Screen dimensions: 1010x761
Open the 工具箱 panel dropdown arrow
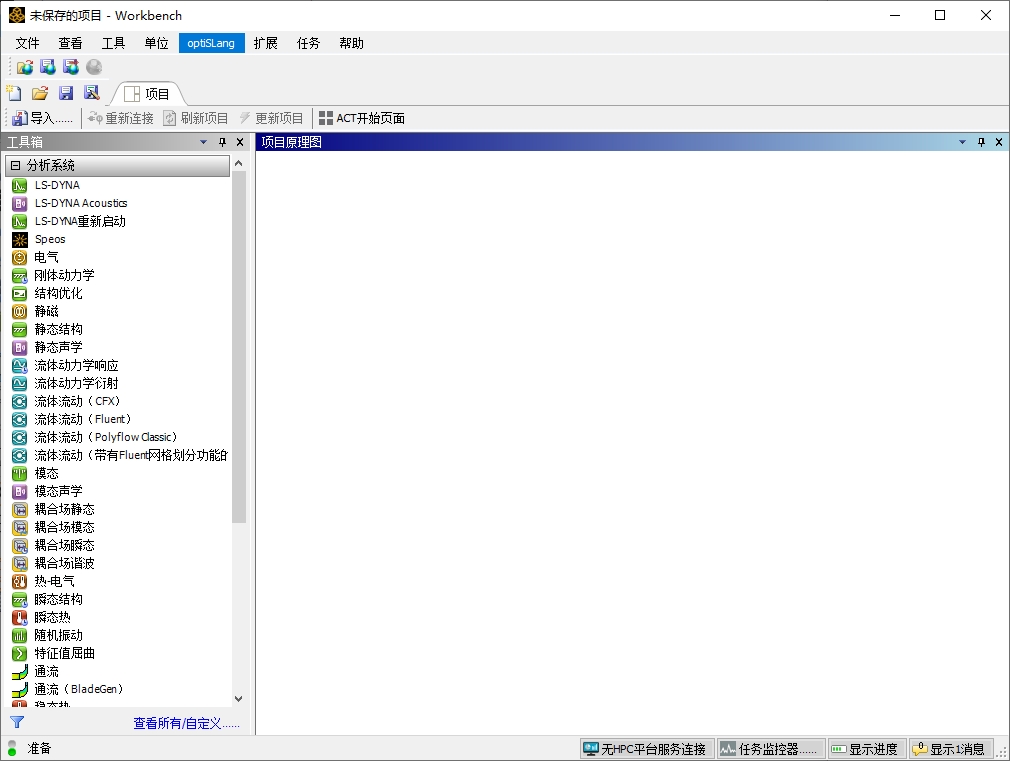click(x=203, y=142)
